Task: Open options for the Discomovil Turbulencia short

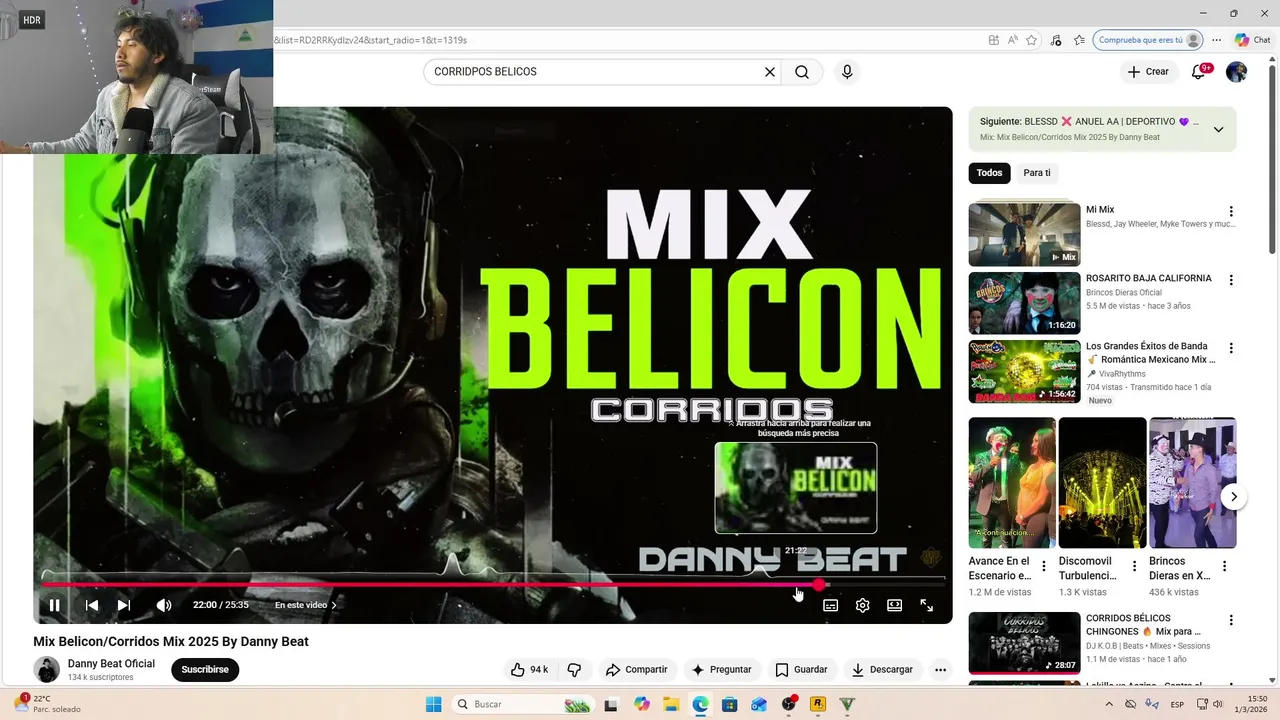Action: pyautogui.click(x=1134, y=566)
